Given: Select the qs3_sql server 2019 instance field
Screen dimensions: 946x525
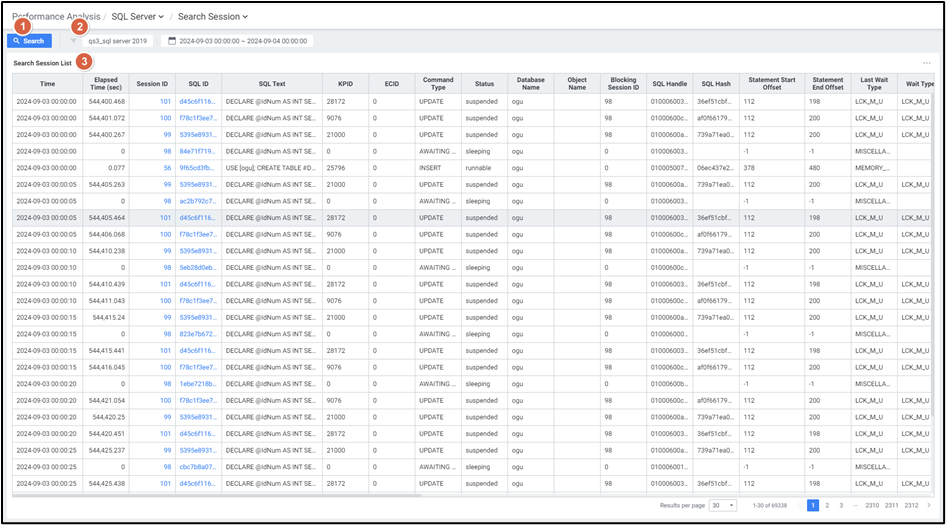Looking at the screenshot, I should point(118,41).
